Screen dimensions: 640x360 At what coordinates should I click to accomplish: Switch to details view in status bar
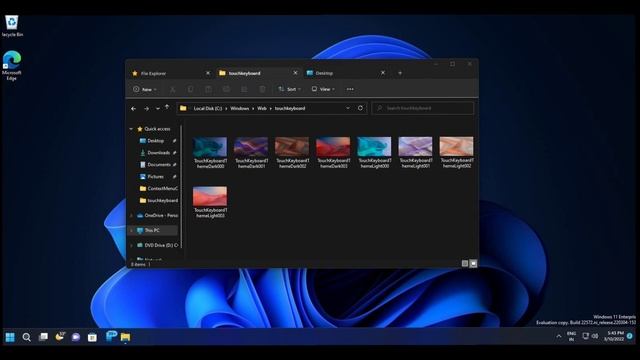click(x=464, y=264)
